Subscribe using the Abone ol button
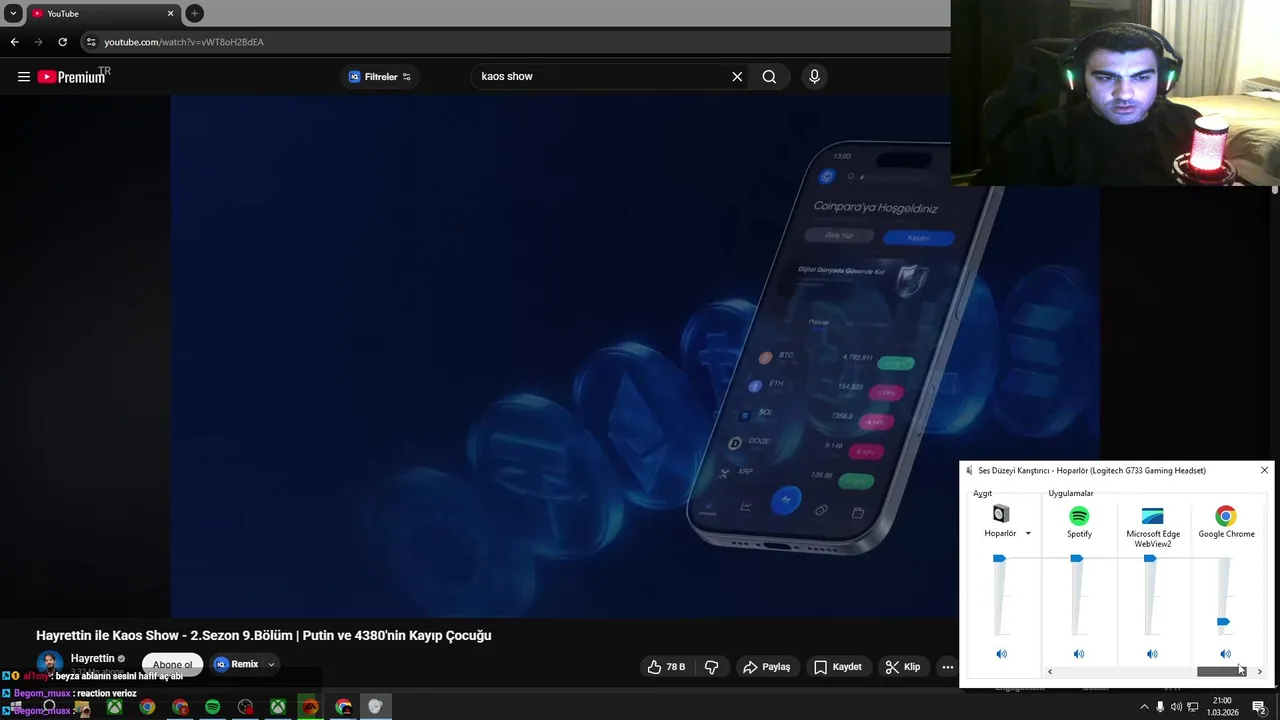1280x720 pixels. (172, 665)
